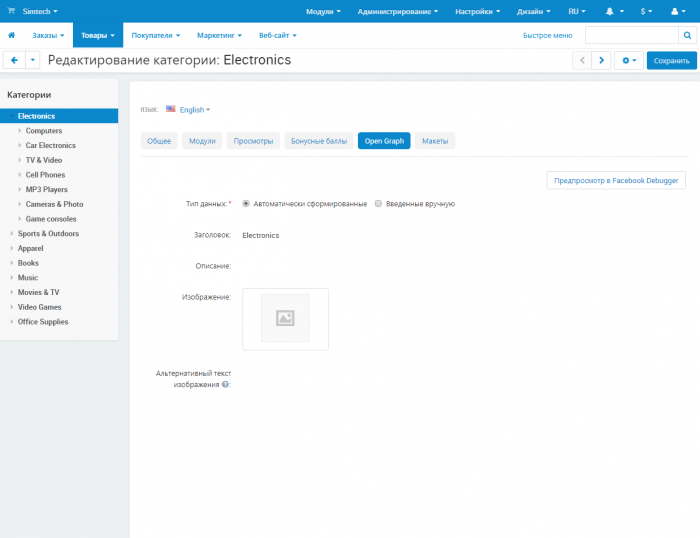Click the search magnifier button
The width and height of the screenshot is (700, 538).
687,35
